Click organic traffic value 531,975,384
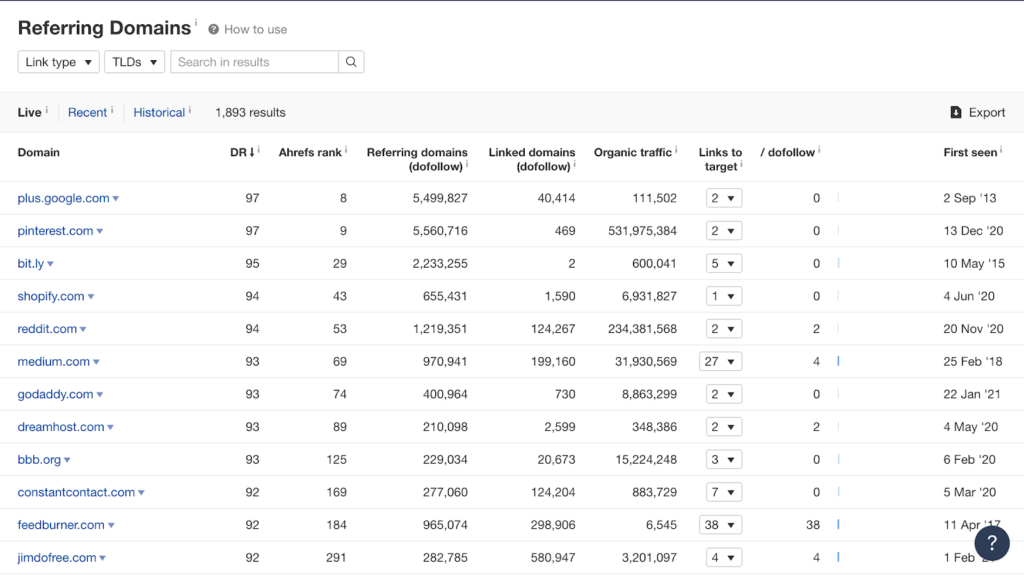Image resolution: width=1024 pixels, height=575 pixels. tap(642, 231)
